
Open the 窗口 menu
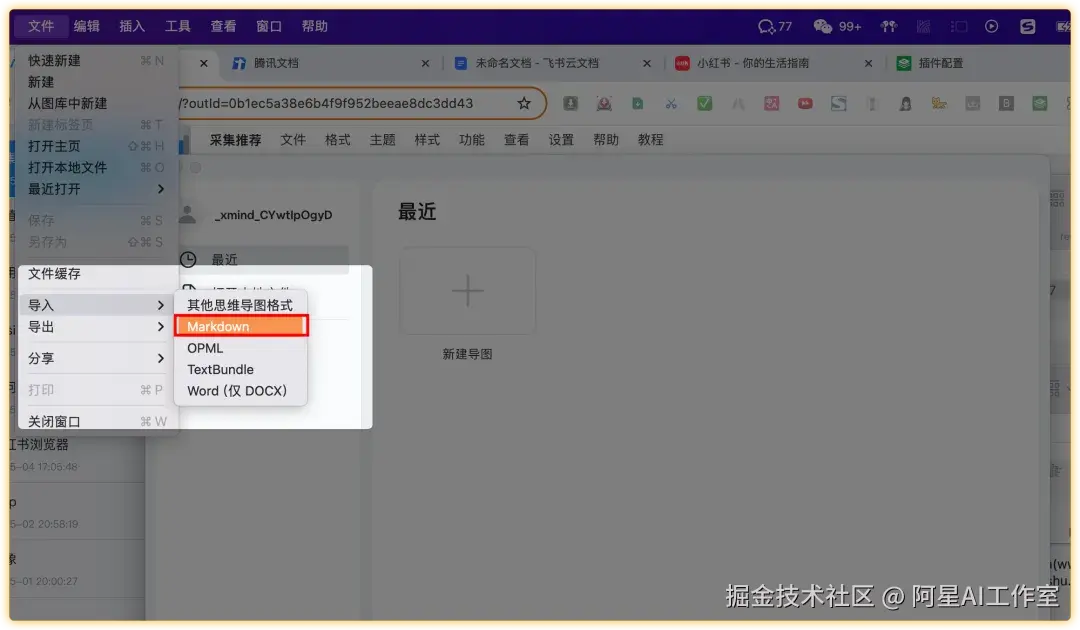click(269, 26)
